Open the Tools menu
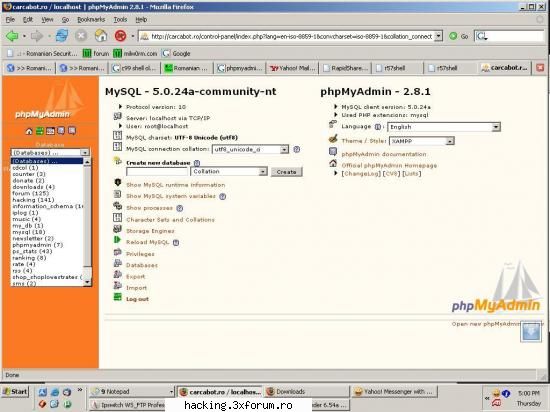This screenshot has width=550, height=412. point(120,20)
